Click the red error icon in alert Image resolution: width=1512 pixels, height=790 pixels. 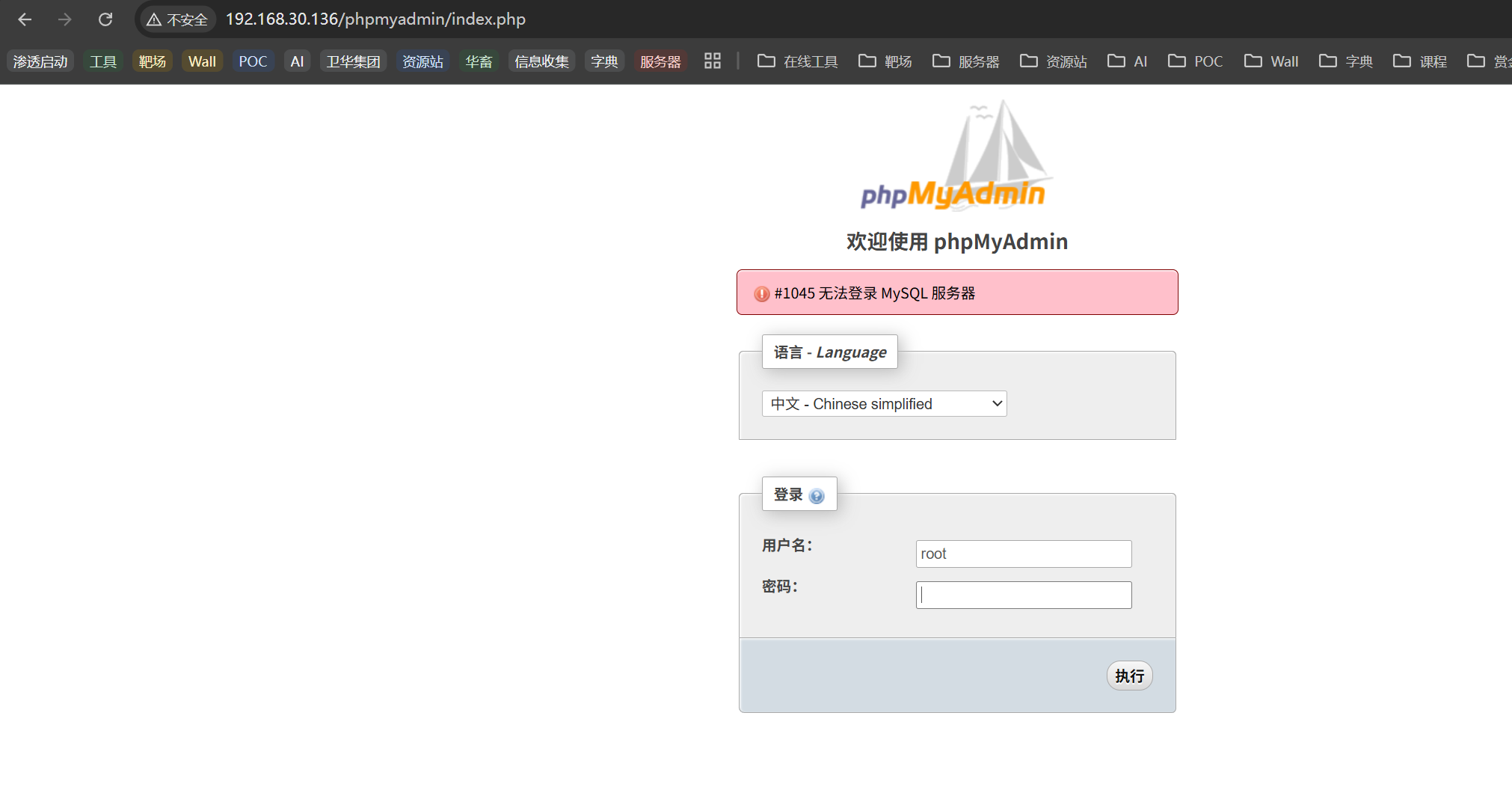pos(761,294)
